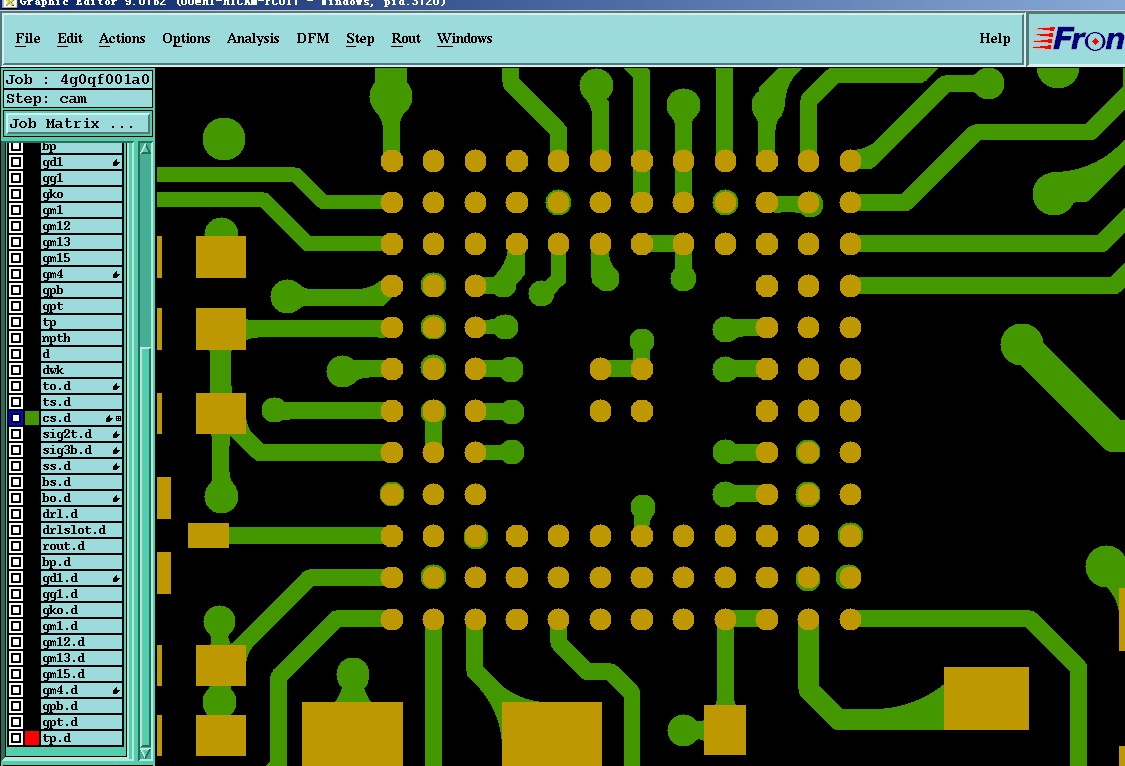Viewport: 1125px width, 766px height.
Task: Click the Step: cam field
Action: point(77,99)
